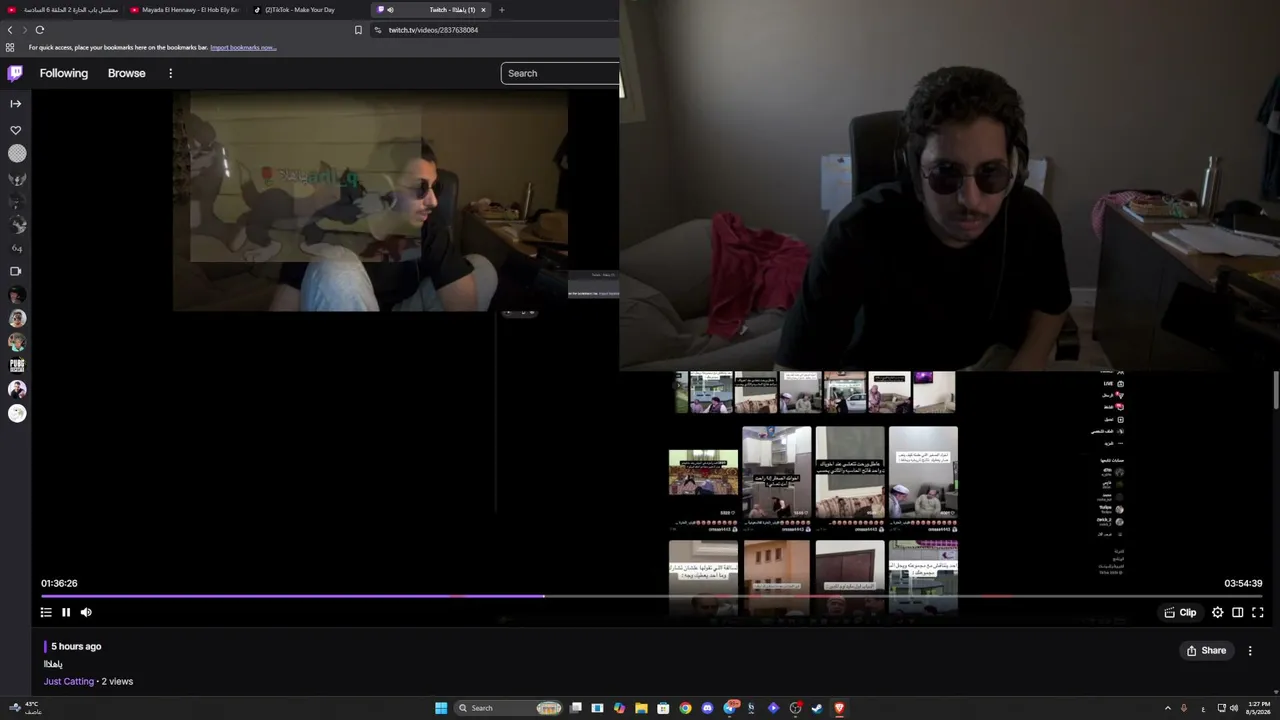Click the URL twitch.tv/videos address bar
Viewport: 1280px width, 720px height.
click(433, 30)
